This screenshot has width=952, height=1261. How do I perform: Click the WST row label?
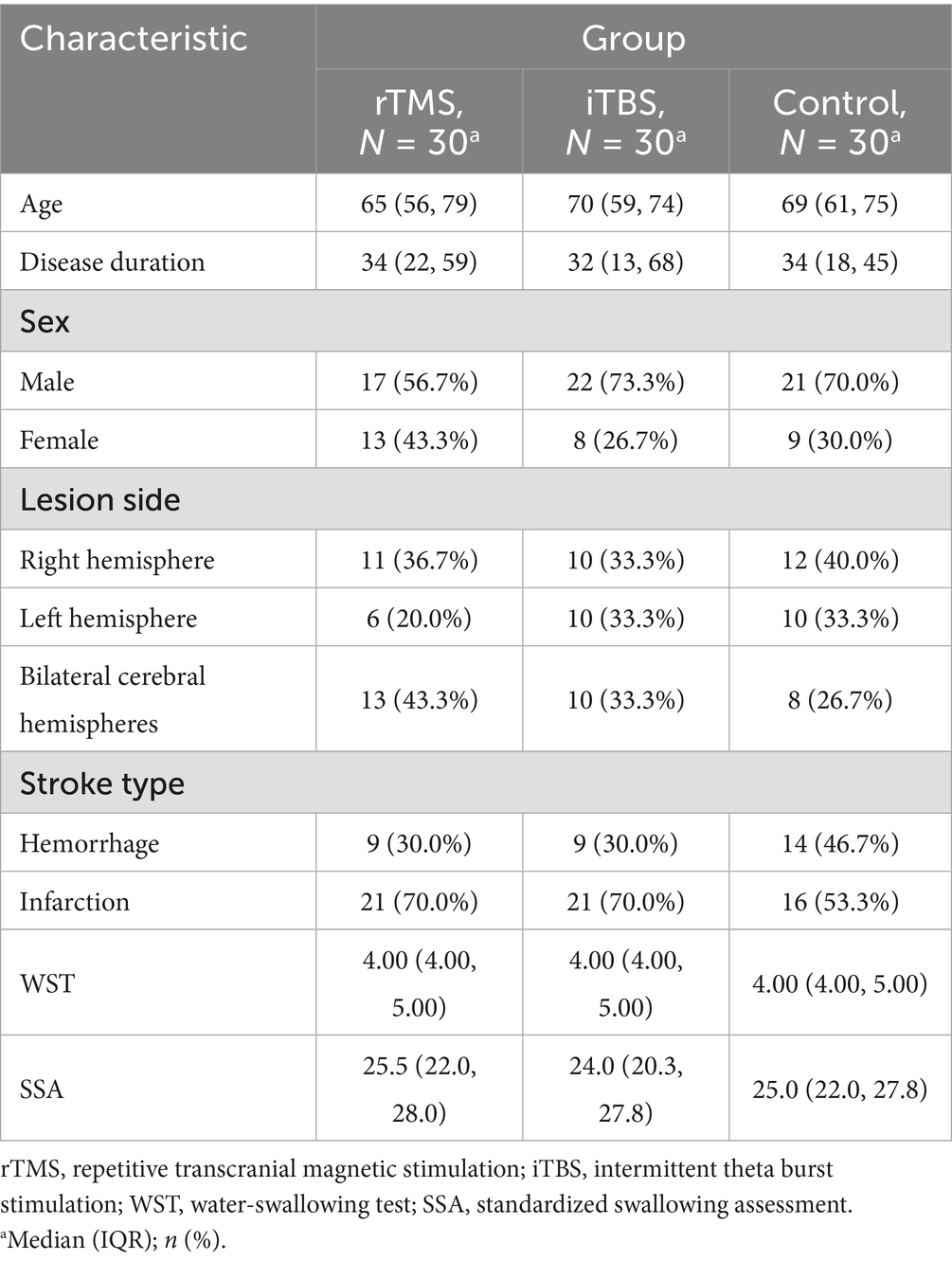pos(46,983)
